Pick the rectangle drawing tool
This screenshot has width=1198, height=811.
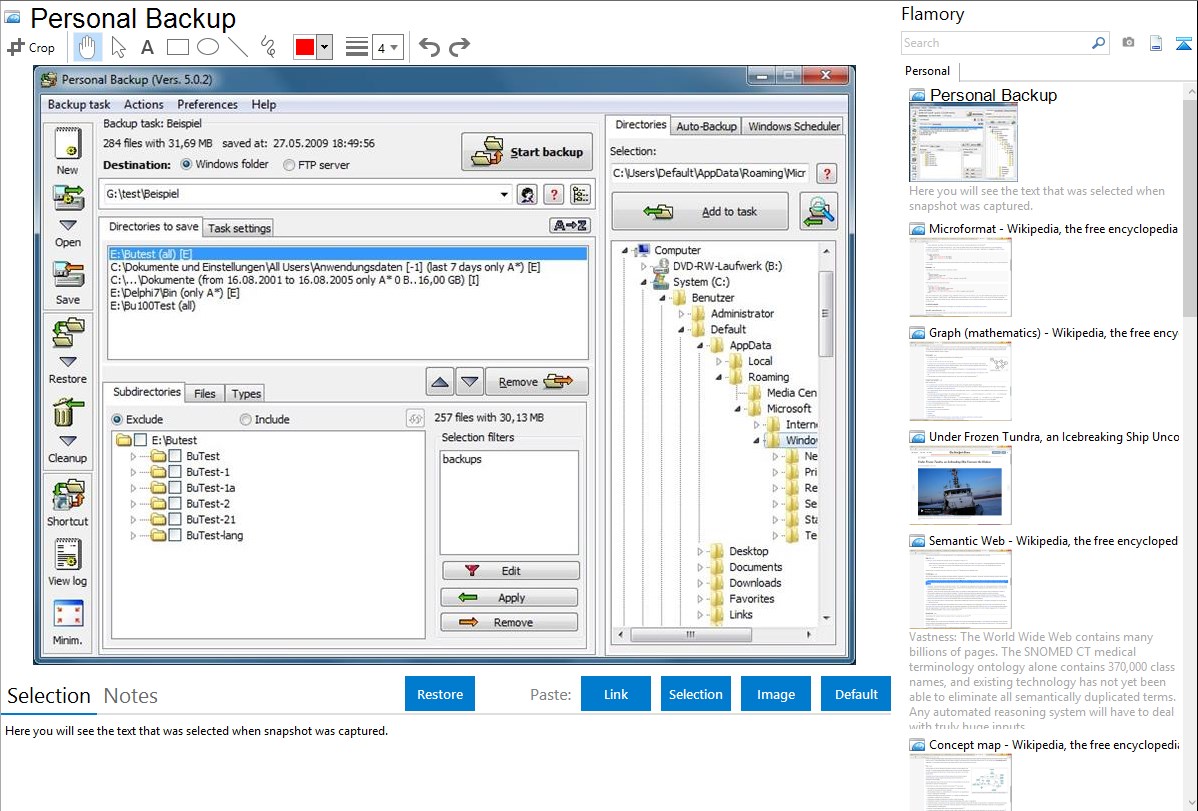pos(177,47)
